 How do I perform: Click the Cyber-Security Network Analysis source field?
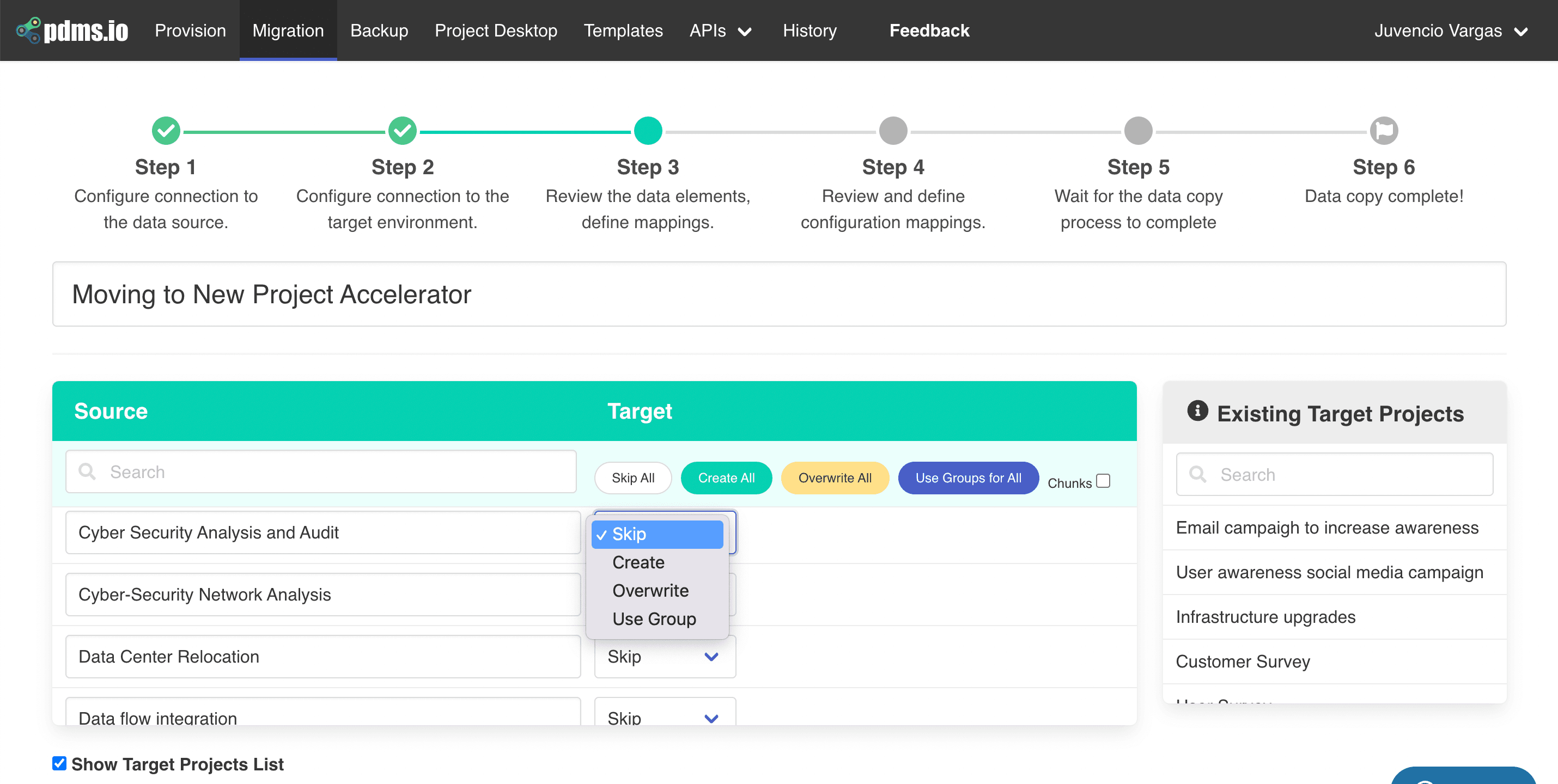[x=323, y=595]
